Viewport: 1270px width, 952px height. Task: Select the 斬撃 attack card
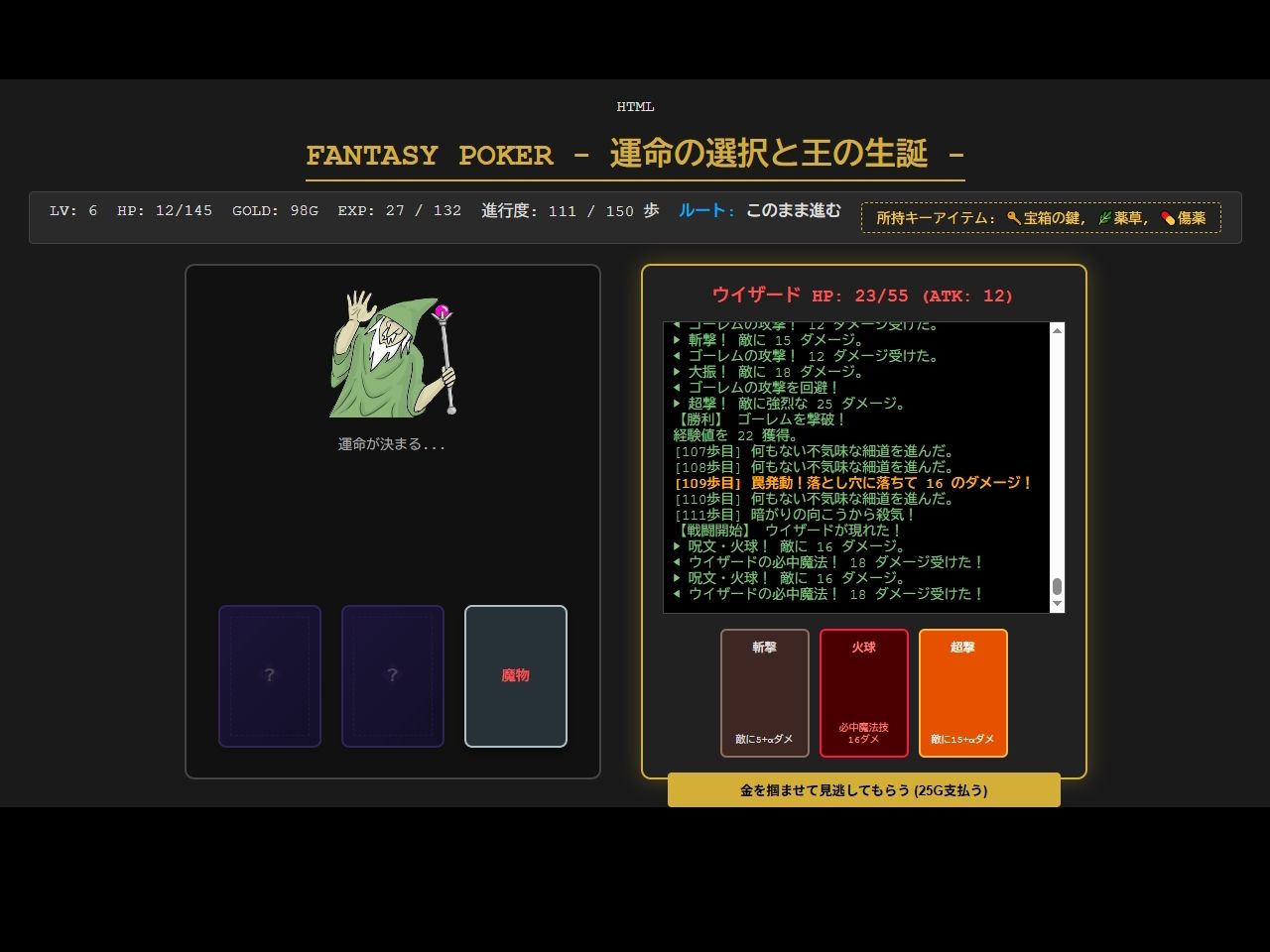tap(764, 693)
